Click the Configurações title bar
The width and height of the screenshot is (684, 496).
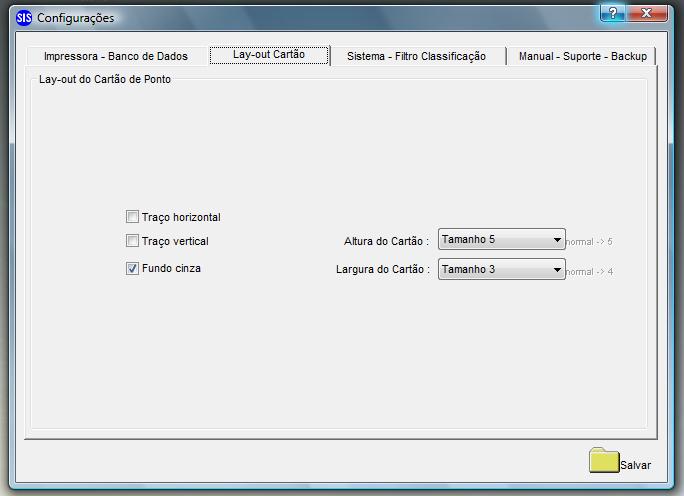click(305, 17)
